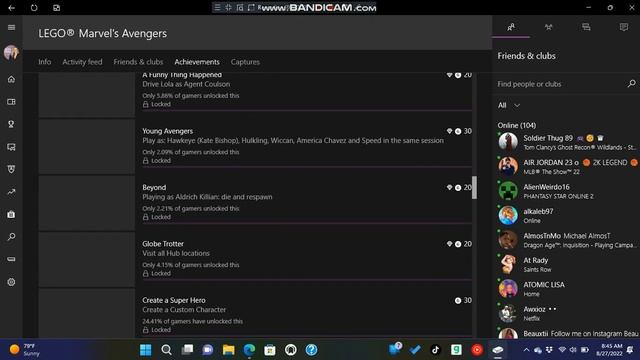
Task: Click the Globe Trotter achievement thumbnail
Action: pos(87,260)
